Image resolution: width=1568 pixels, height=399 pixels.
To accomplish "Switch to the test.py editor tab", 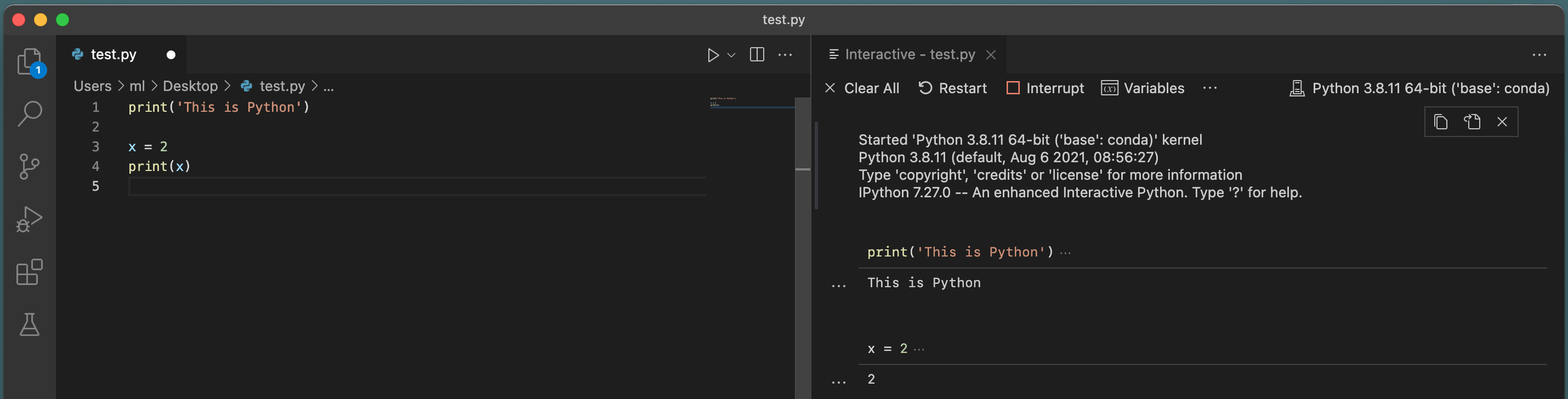I will 113,55.
